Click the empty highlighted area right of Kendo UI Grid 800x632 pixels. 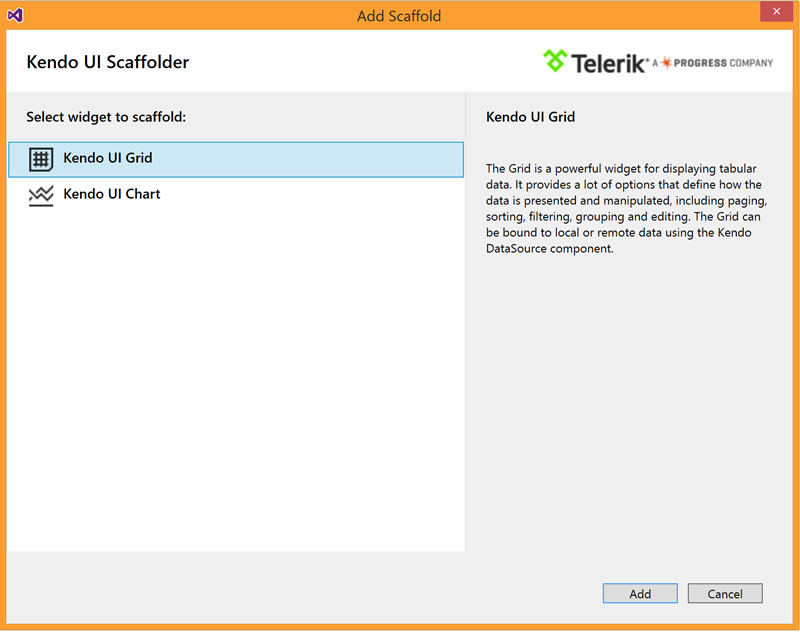pyautogui.click(x=308, y=159)
